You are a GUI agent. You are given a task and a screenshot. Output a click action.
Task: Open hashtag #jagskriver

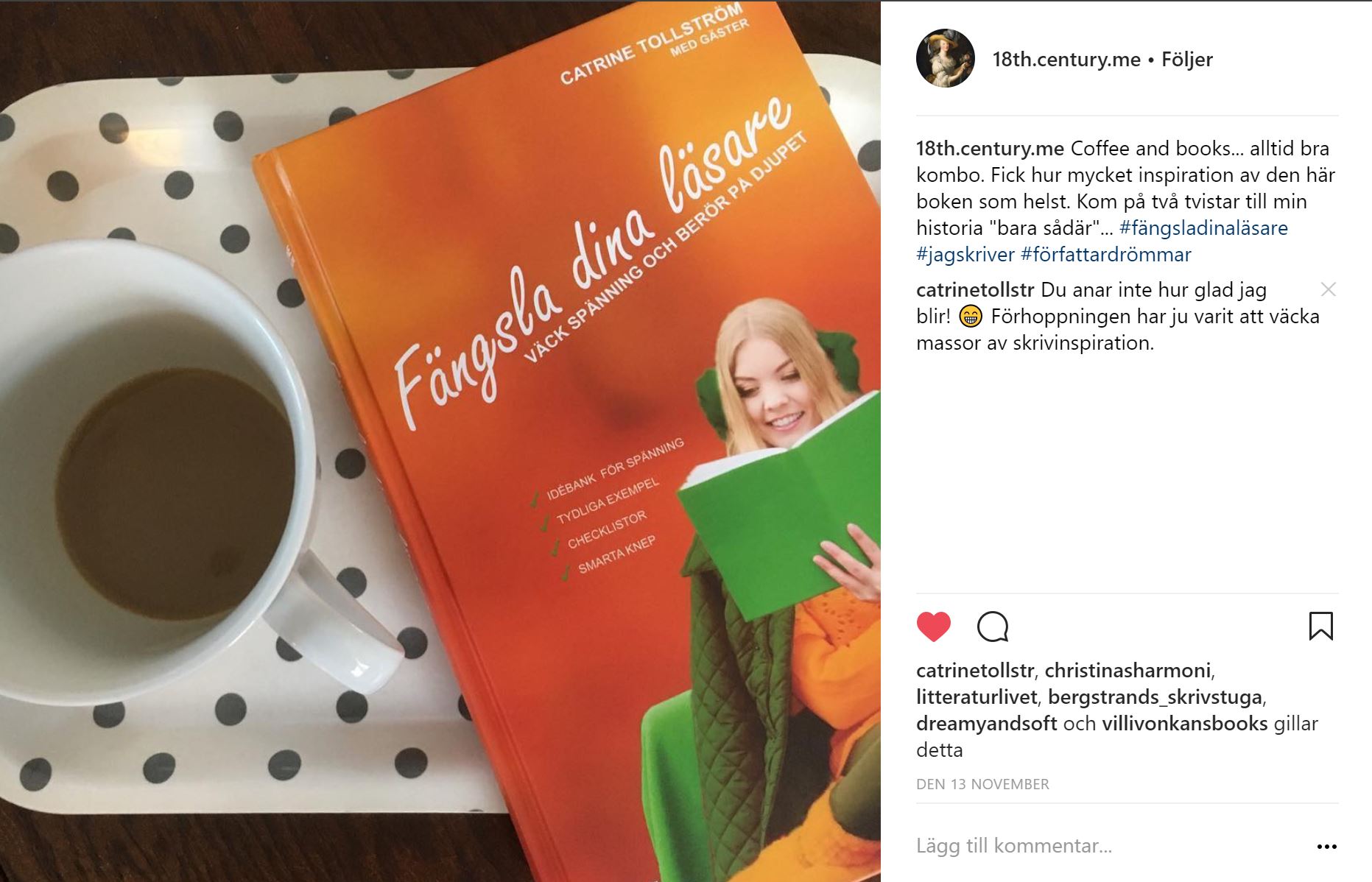click(965, 255)
